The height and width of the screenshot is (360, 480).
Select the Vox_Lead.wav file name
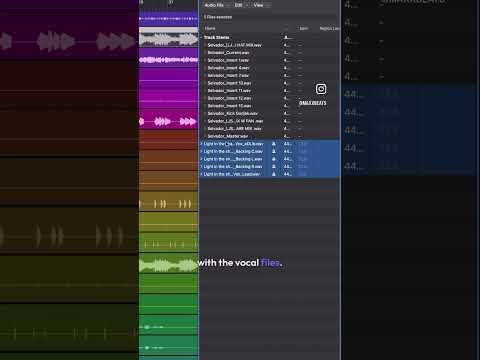coord(232,174)
